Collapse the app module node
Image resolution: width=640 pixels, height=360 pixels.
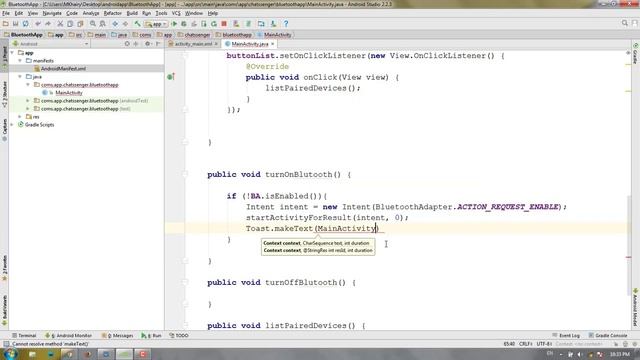pyautogui.click(x=12, y=53)
